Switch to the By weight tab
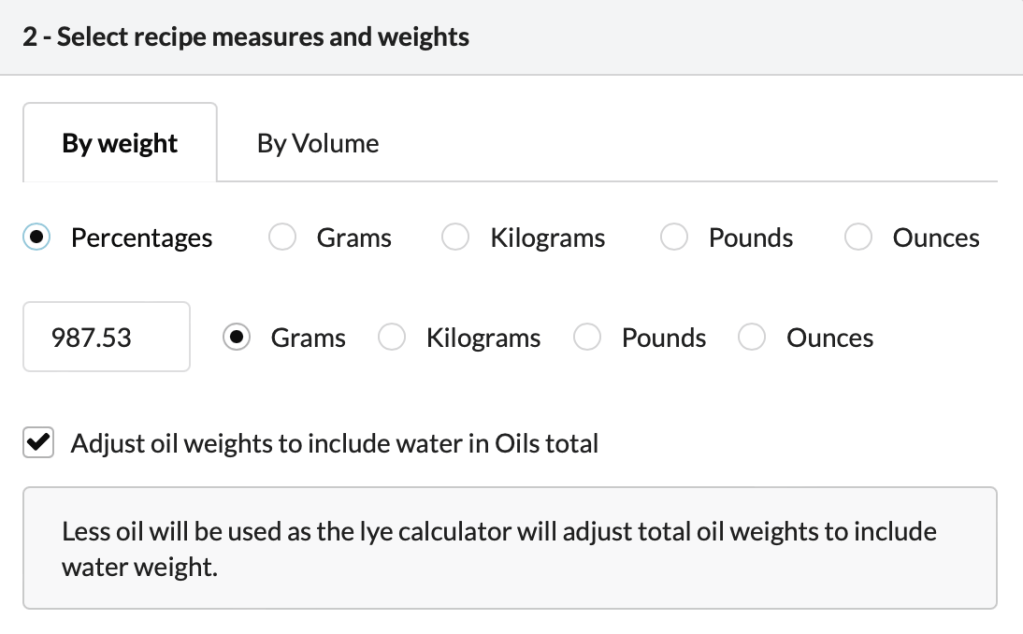Screen dimensions: 1023x634 [x=119, y=143]
